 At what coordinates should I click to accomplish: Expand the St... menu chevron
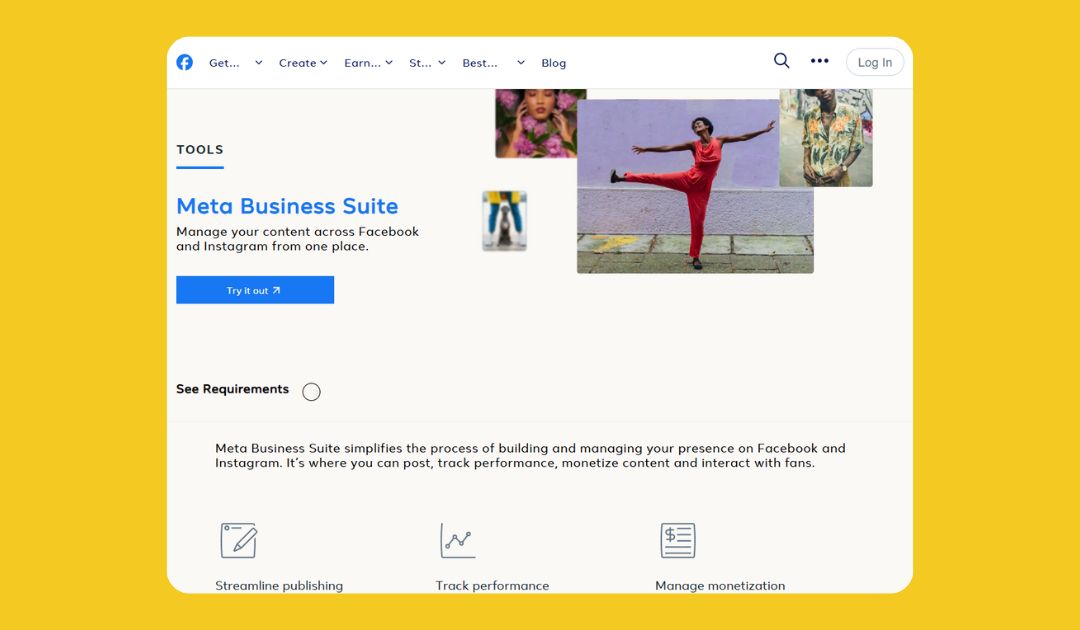click(x=442, y=63)
